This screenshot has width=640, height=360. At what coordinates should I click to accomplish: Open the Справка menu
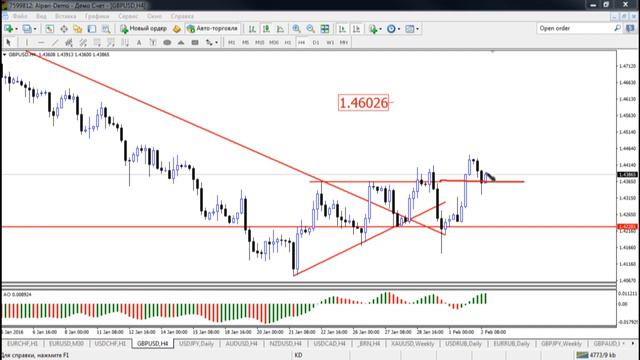click(x=182, y=16)
